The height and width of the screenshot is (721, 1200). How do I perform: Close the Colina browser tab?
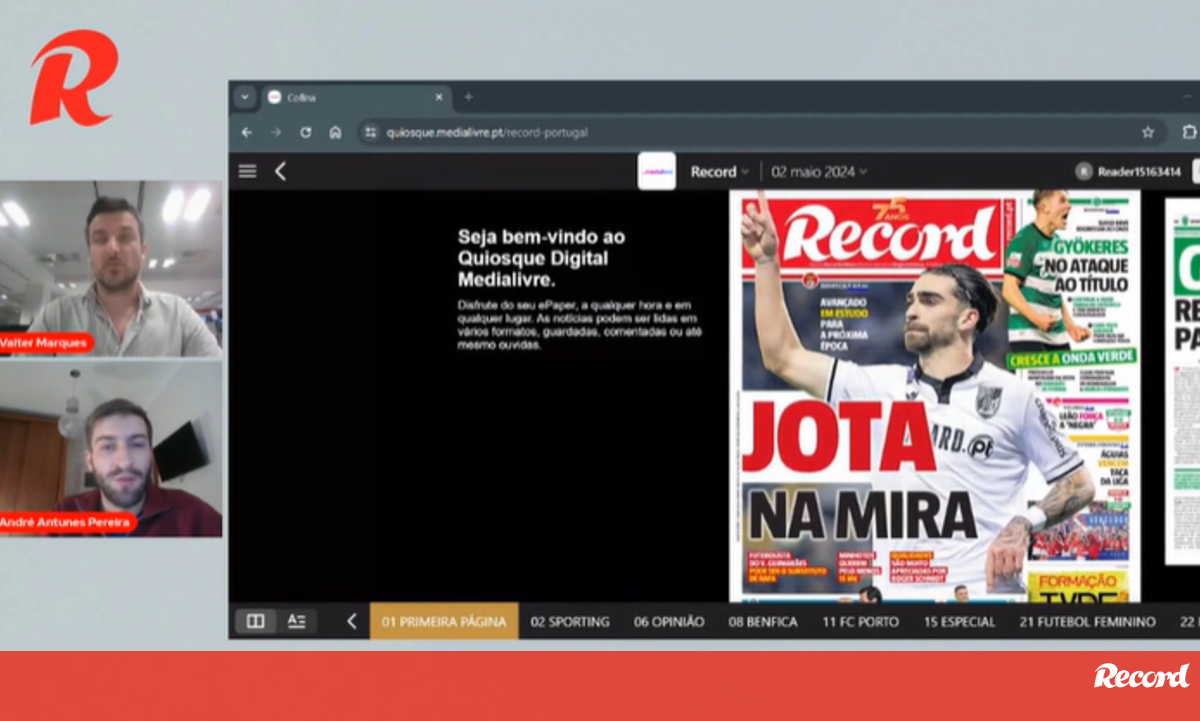[x=439, y=97]
